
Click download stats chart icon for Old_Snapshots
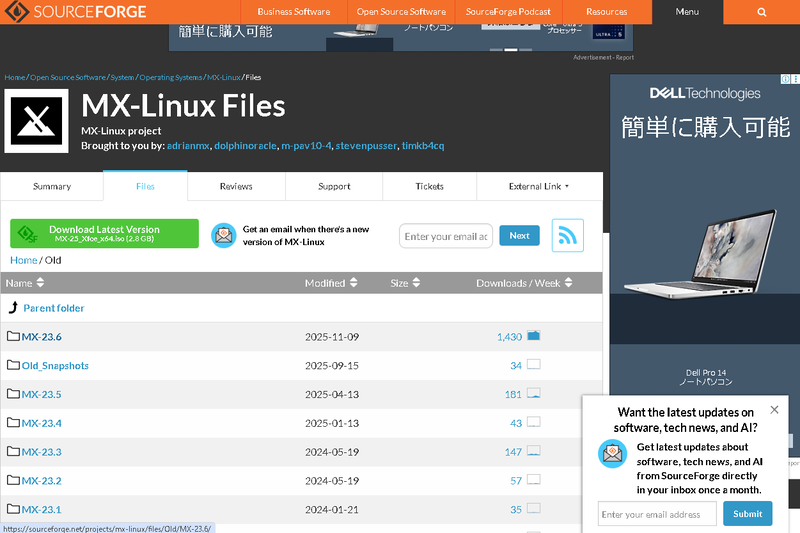(x=534, y=364)
